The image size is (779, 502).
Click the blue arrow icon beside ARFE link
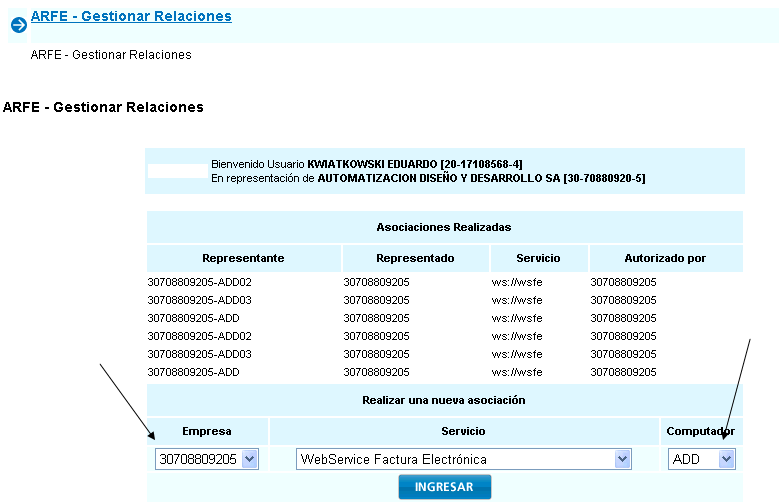coord(19,24)
